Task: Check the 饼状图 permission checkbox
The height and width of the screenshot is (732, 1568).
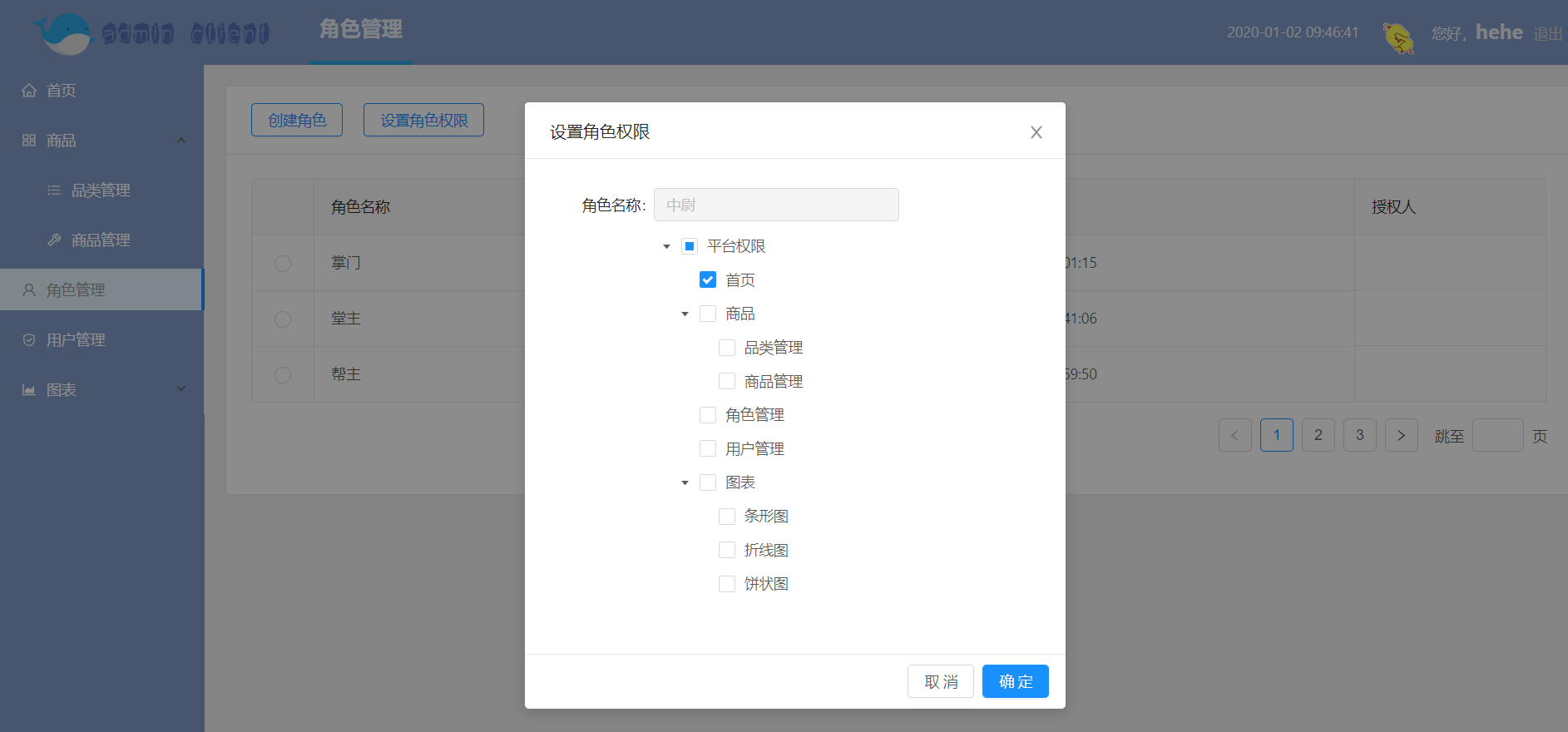Action: click(727, 584)
